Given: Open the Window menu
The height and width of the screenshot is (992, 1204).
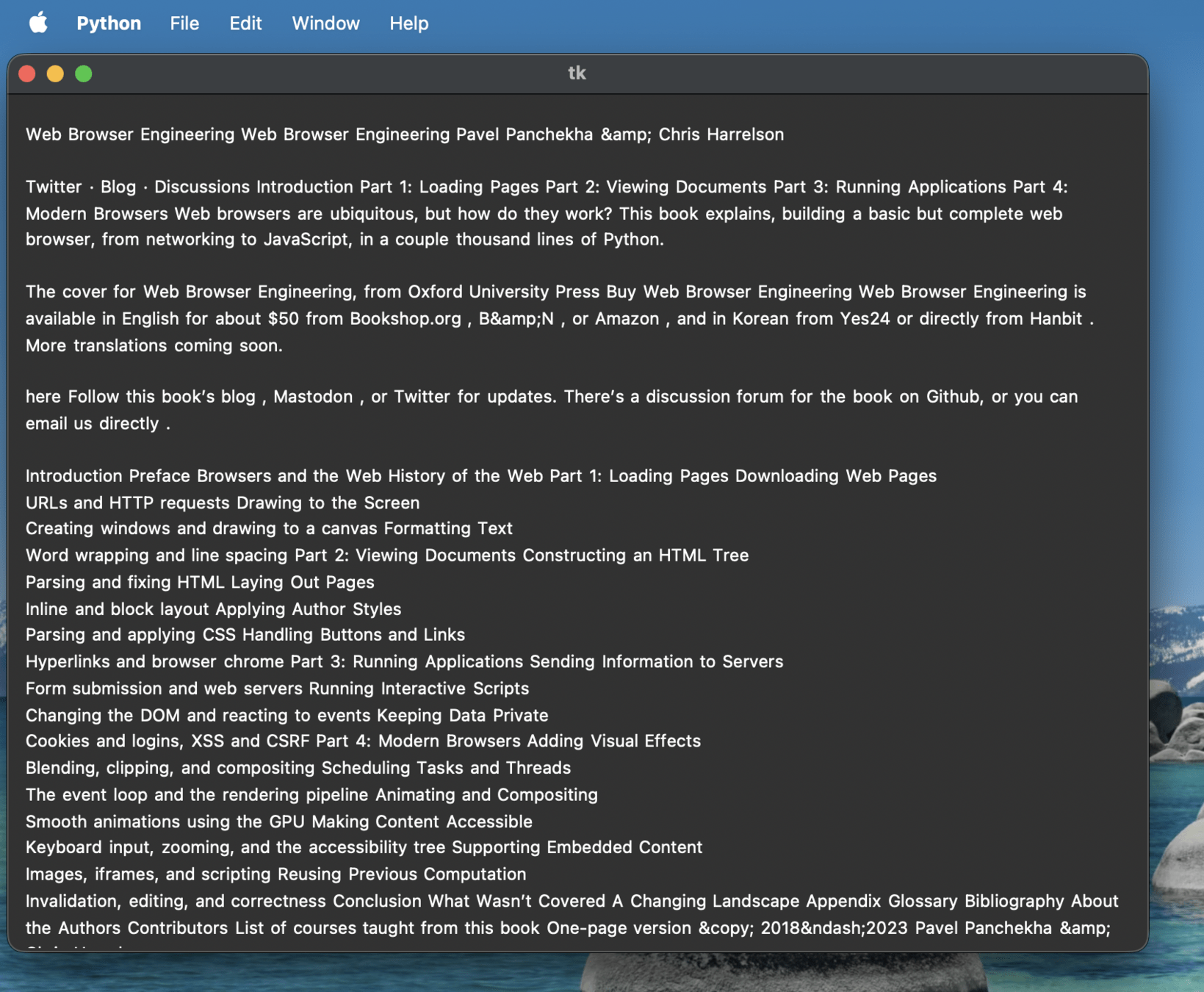Looking at the screenshot, I should coord(325,24).
